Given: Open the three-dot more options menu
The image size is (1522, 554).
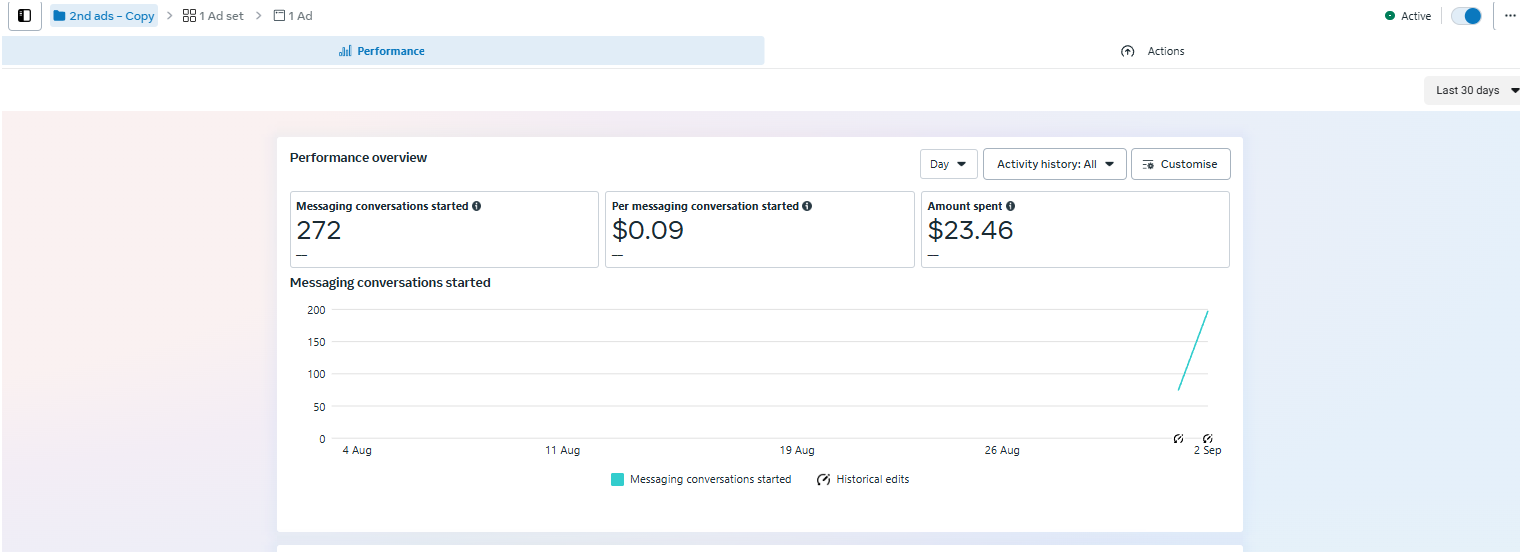Looking at the screenshot, I should pyautogui.click(x=1510, y=16).
